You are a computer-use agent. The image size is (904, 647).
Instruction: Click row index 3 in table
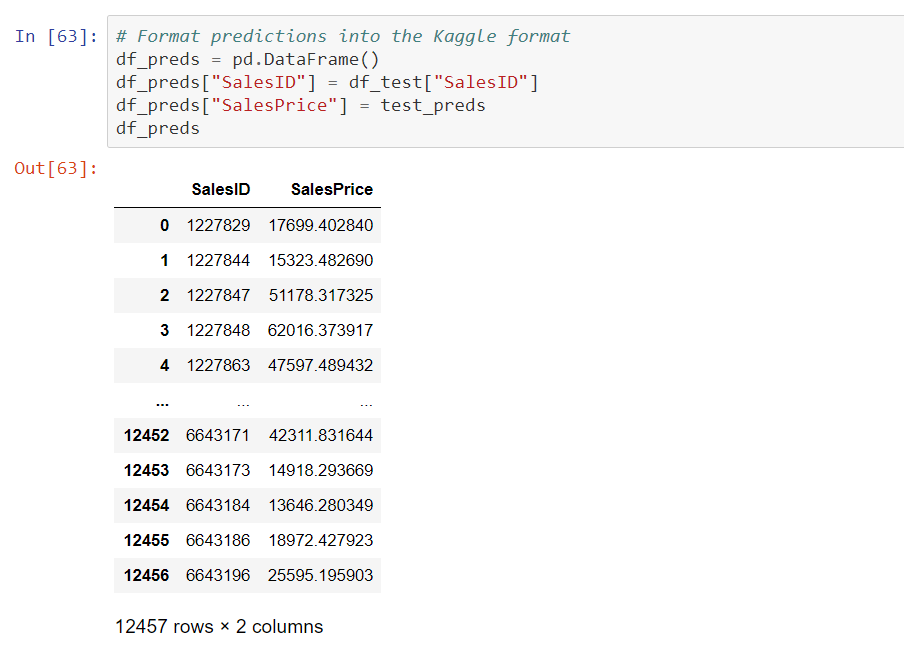[164, 330]
